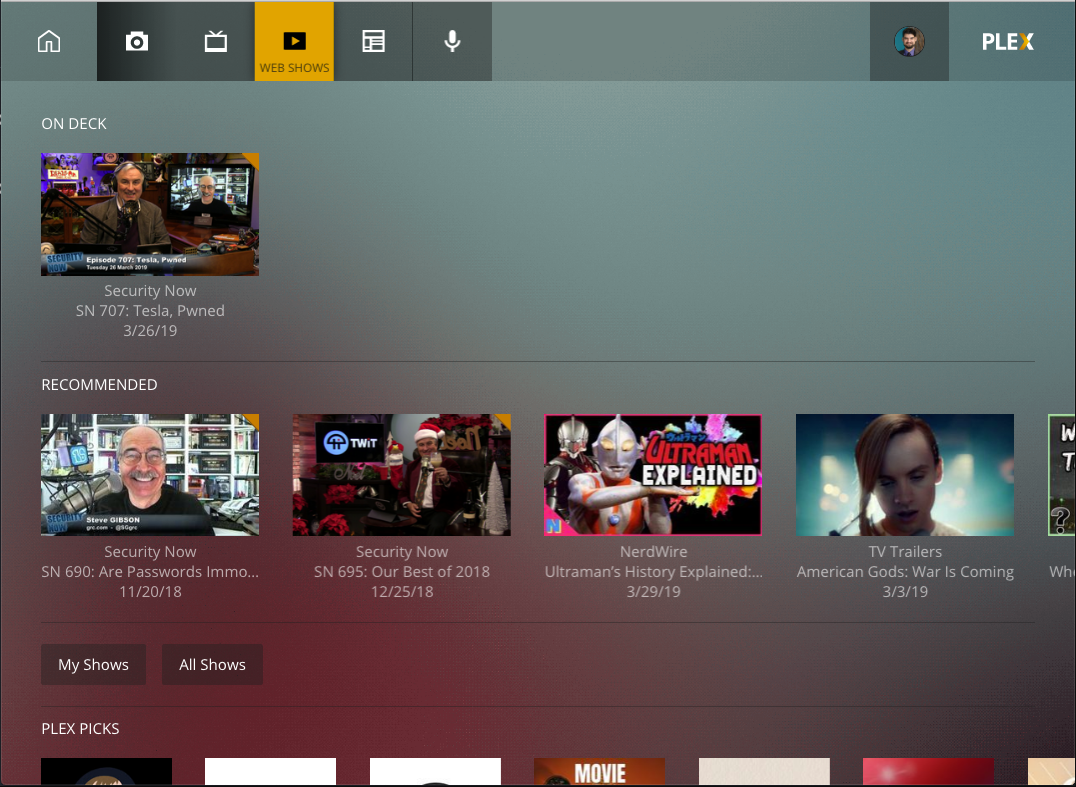Click 'SN 707: Tesla, Pwned' title text
This screenshot has width=1076, height=787.
tap(150, 311)
